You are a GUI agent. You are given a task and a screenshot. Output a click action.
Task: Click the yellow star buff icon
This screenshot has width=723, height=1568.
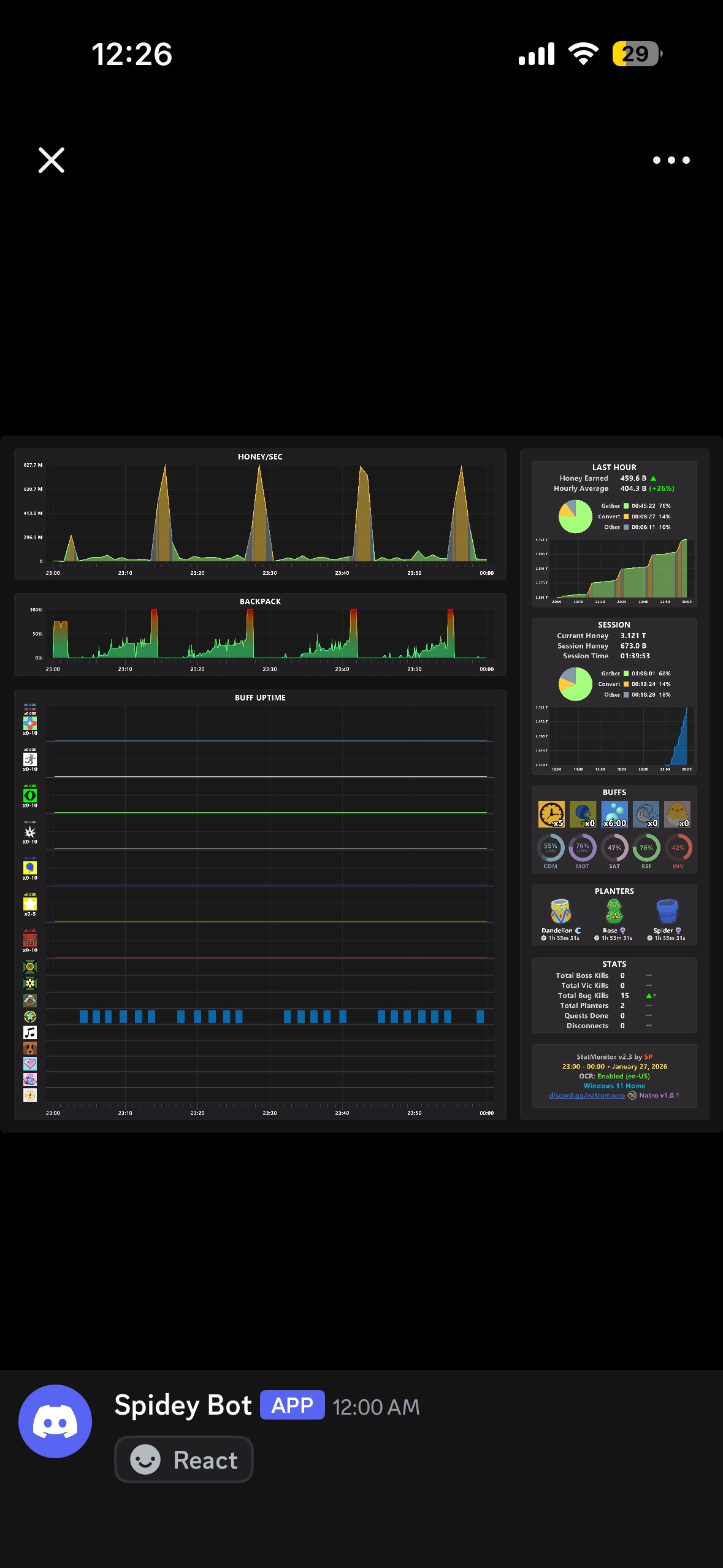30,904
